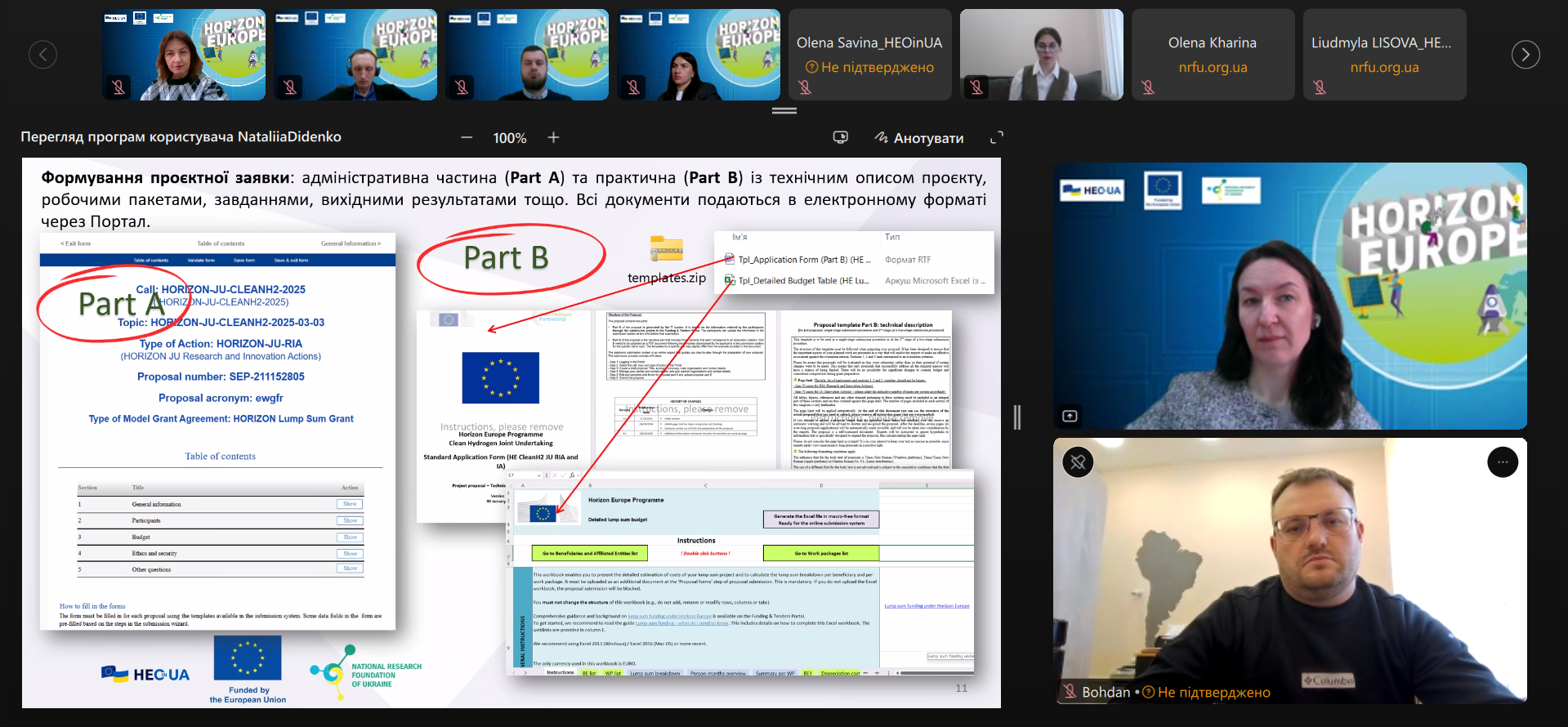Open more options on Bohdan's video
Viewport: 1568px width, 727px height.
[1502, 462]
